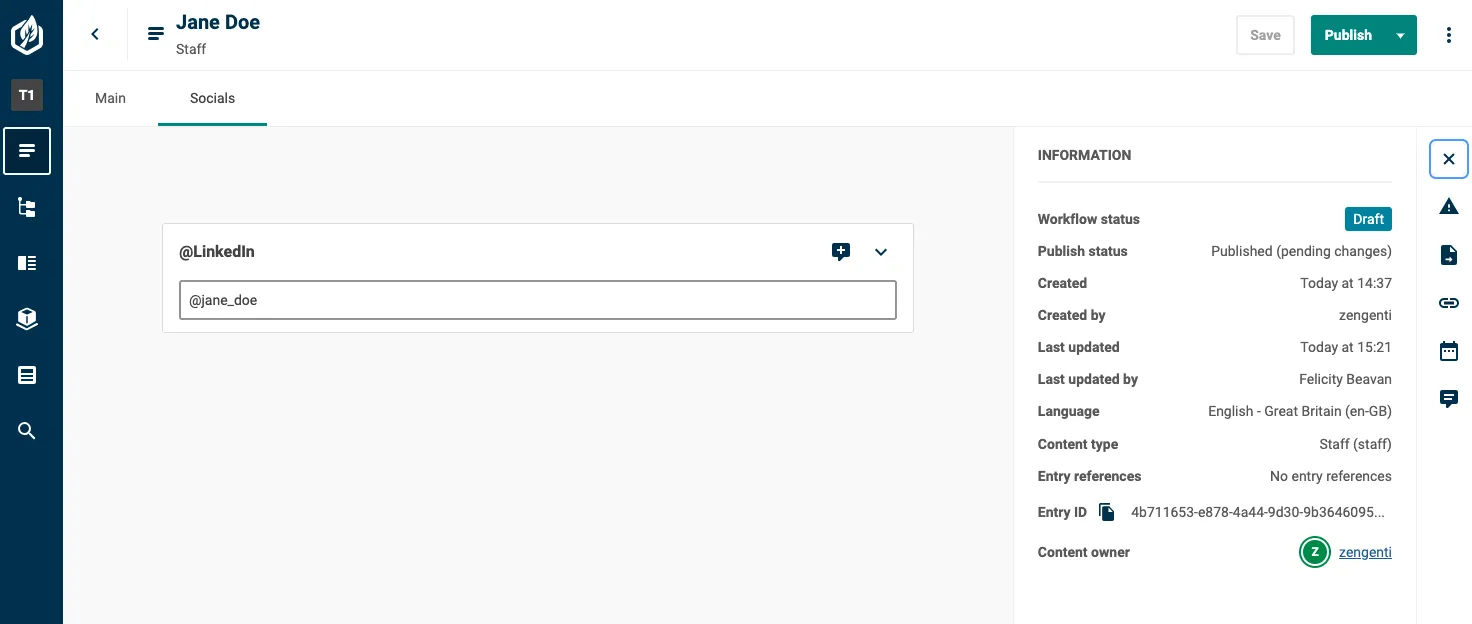Show the validation warnings triangle panel
The image size is (1472, 624).
pyautogui.click(x=1449, y=206)
